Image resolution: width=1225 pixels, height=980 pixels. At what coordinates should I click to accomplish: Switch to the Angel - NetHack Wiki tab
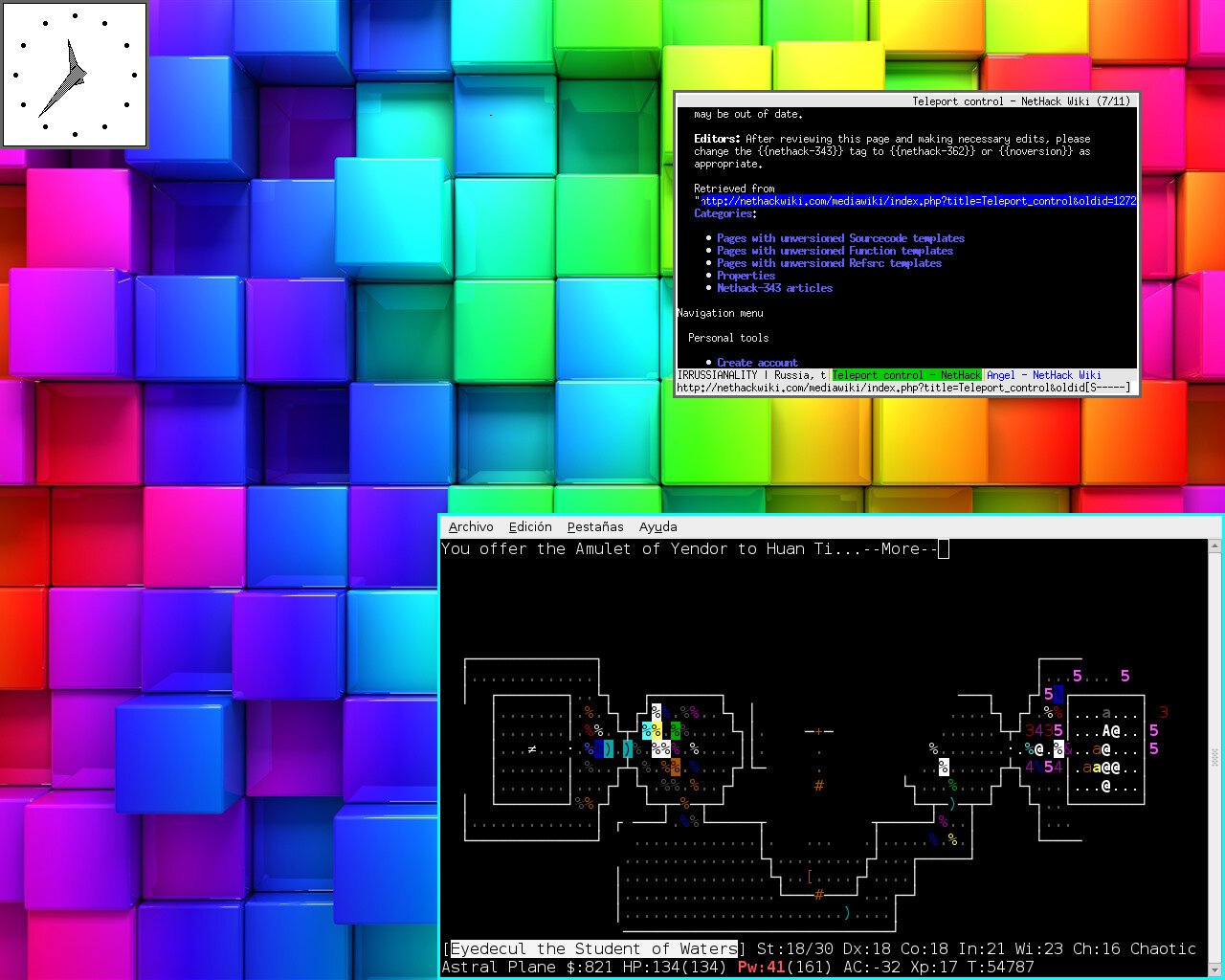click(x=1044, y=375)
